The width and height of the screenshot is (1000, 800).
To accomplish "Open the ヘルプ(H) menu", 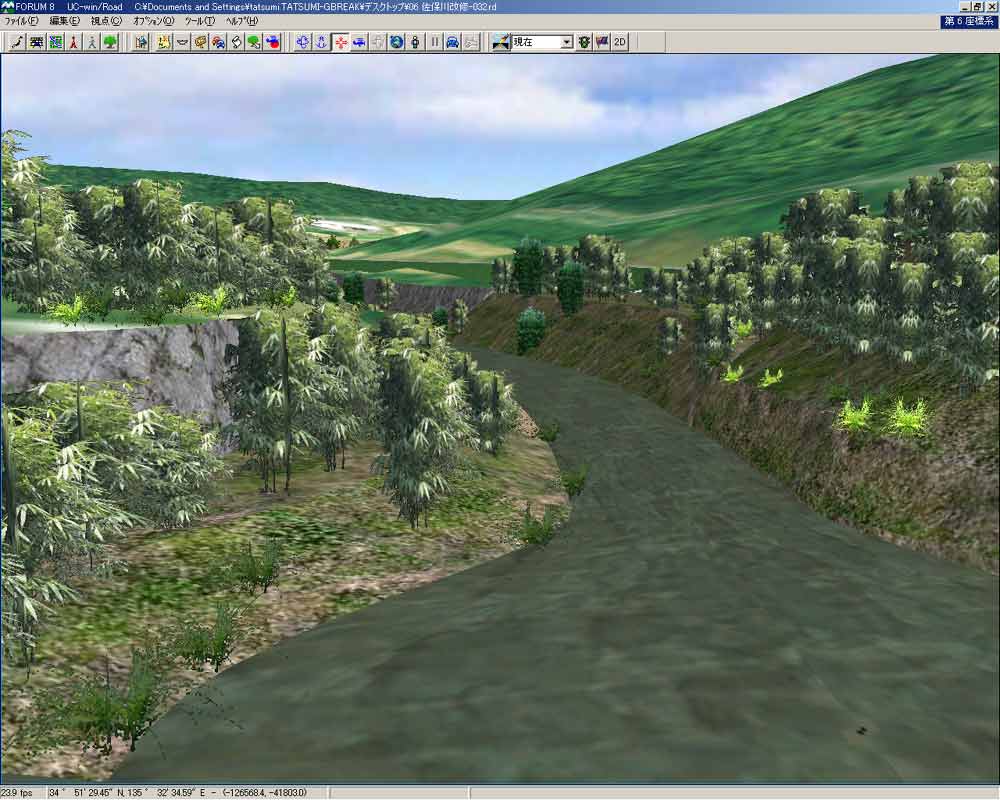I will pyautogui.click(x=242, y=21).
